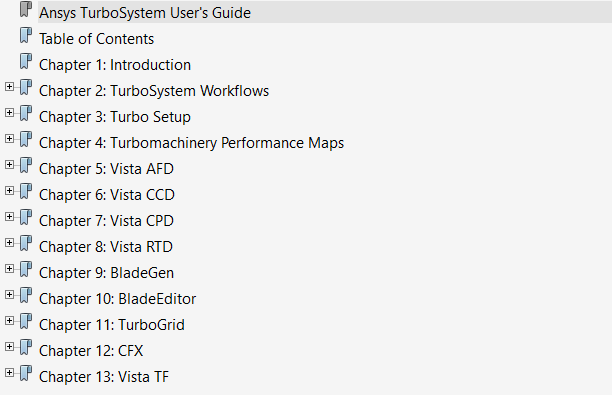The image size is (612, 395).
Task: Open Chapter 9: BladeGen text label
Action: [x=106, y=273]
